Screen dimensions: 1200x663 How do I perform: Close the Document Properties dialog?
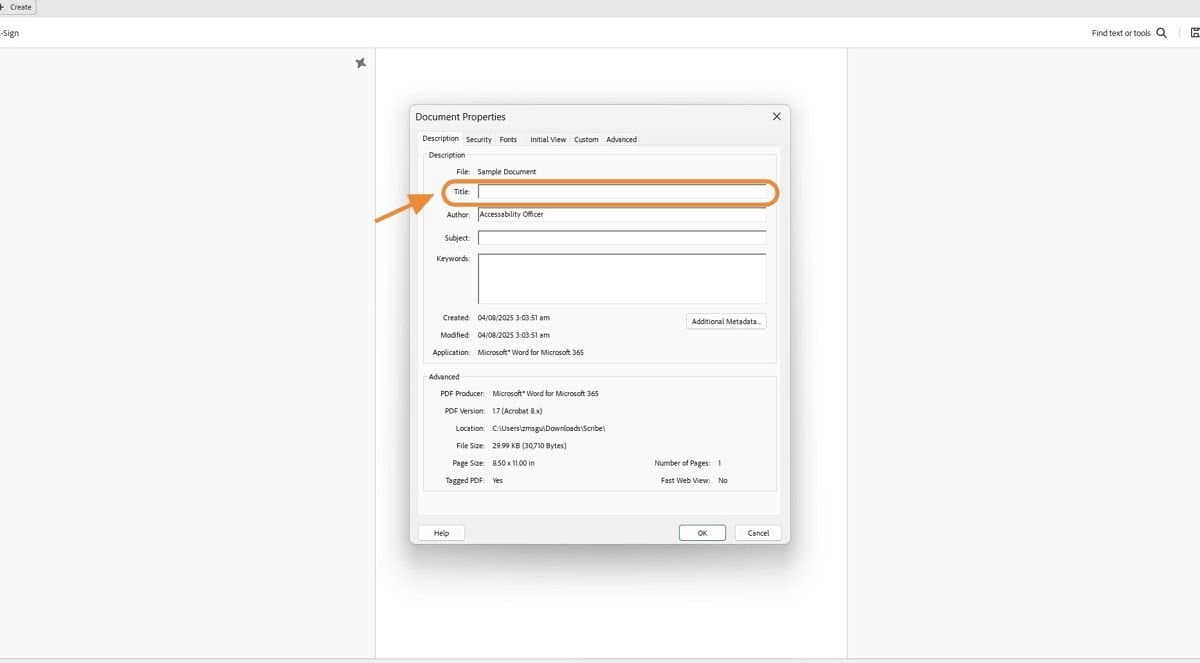[x=776, y=116]
